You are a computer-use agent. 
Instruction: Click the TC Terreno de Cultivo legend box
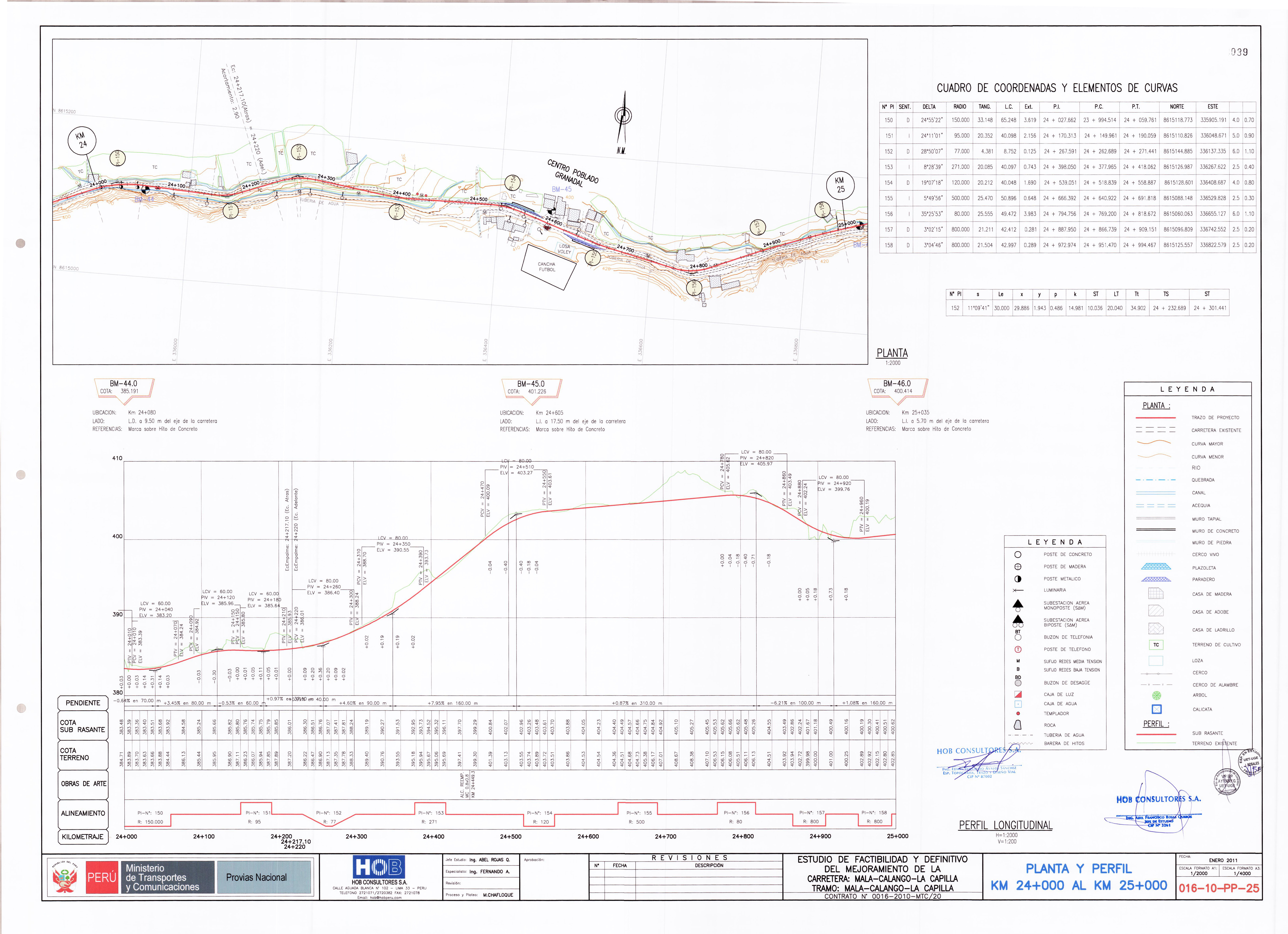tap(1156, 645)
